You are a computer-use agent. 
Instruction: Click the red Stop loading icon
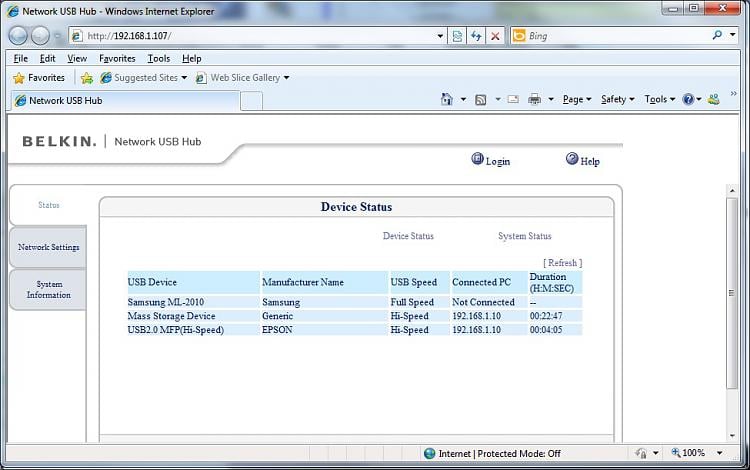496,36
